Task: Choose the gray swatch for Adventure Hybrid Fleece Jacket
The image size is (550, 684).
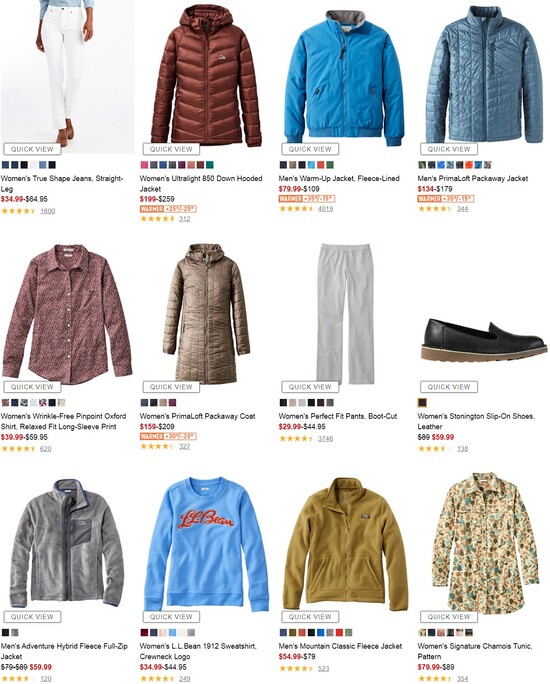Action: click(x=15, y=633)
